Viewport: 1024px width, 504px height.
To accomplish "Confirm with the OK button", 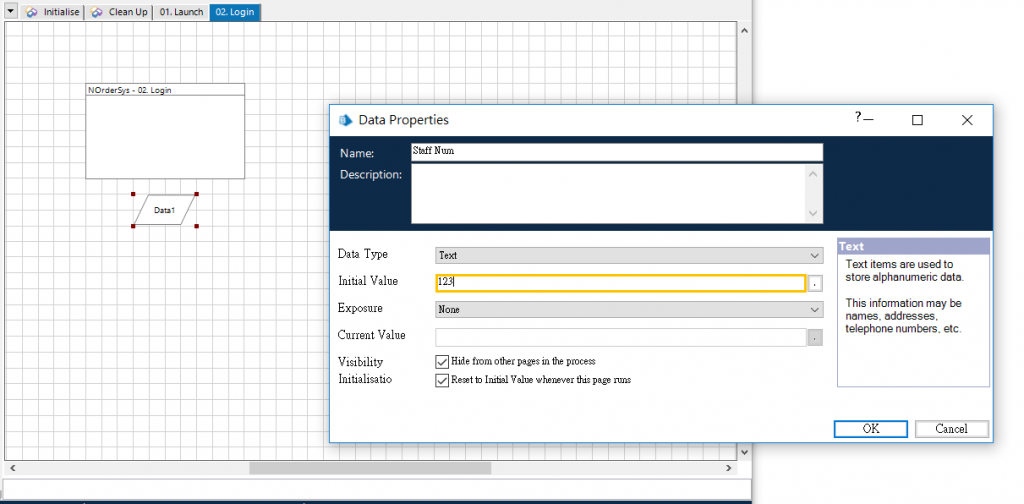I will click(871, 429).
